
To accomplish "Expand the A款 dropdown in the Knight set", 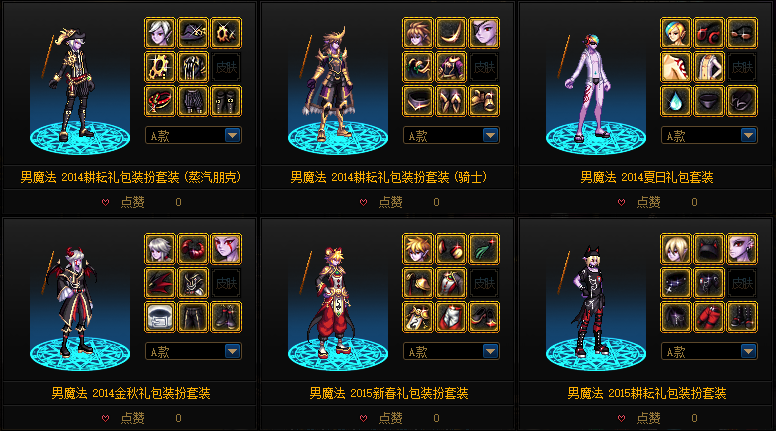I will pyautogui.click(x=451, y=135).
